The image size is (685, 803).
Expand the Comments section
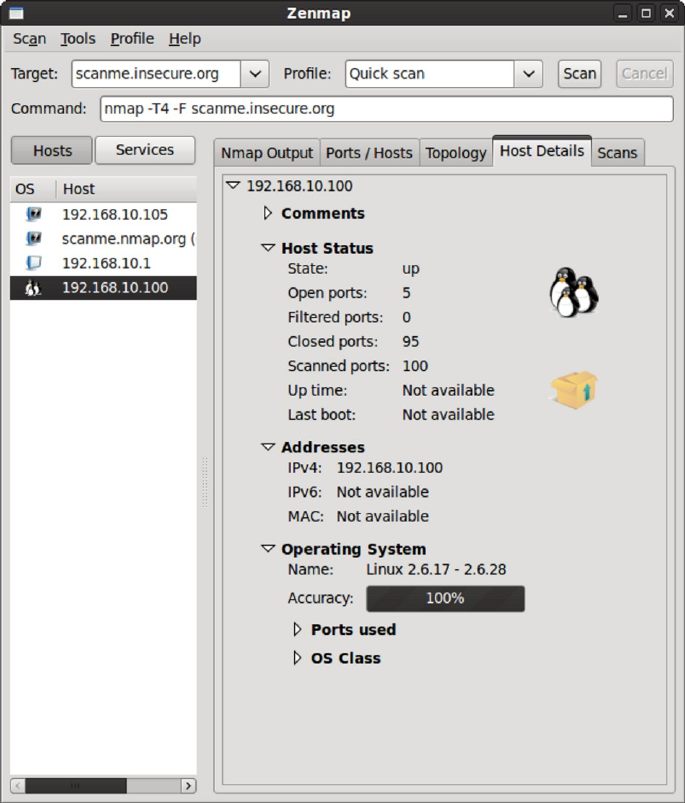(x=267, y=213)
